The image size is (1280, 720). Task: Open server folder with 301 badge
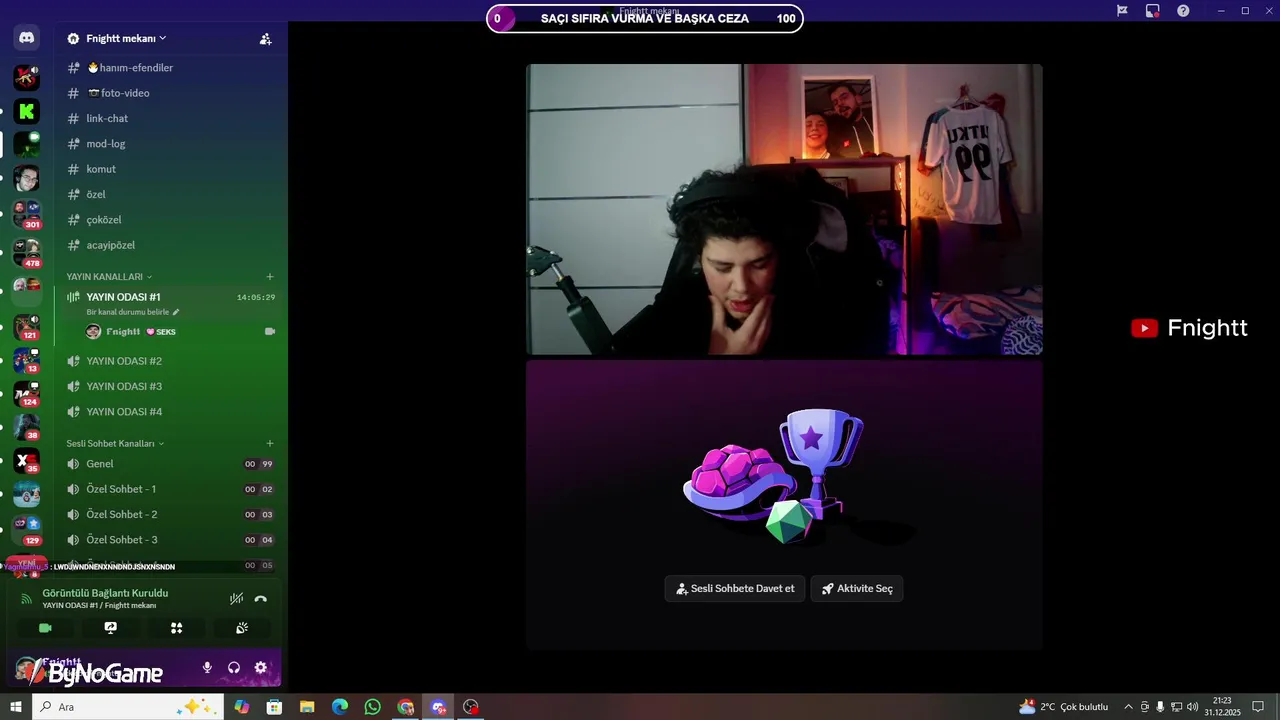[27, 213]
